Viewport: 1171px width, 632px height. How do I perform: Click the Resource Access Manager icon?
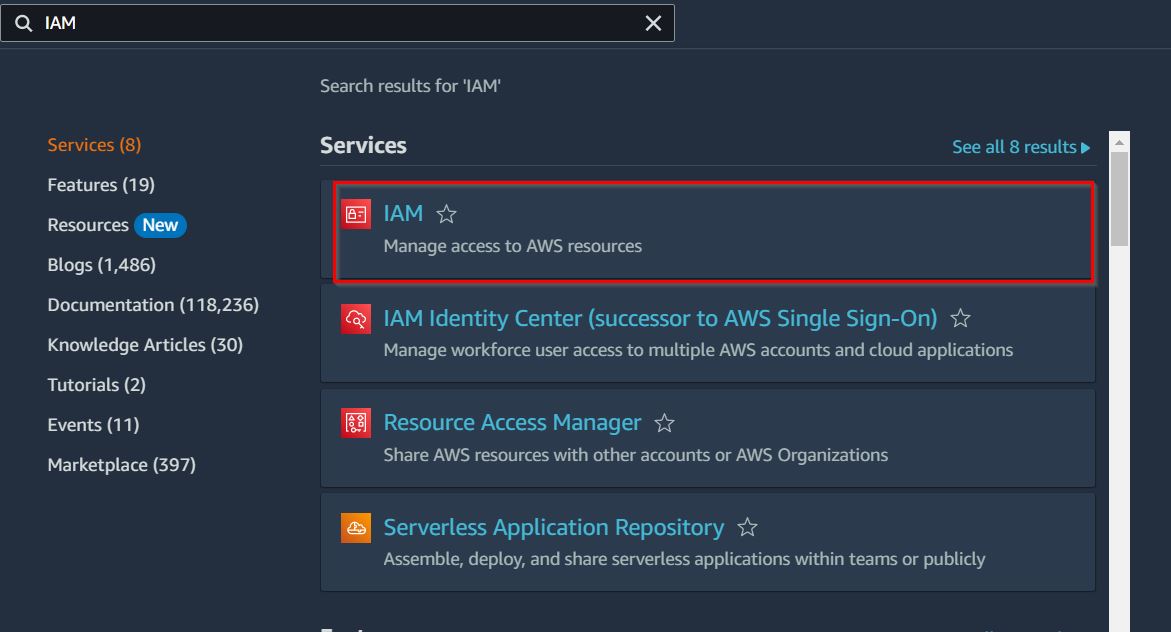coord(356,423)
